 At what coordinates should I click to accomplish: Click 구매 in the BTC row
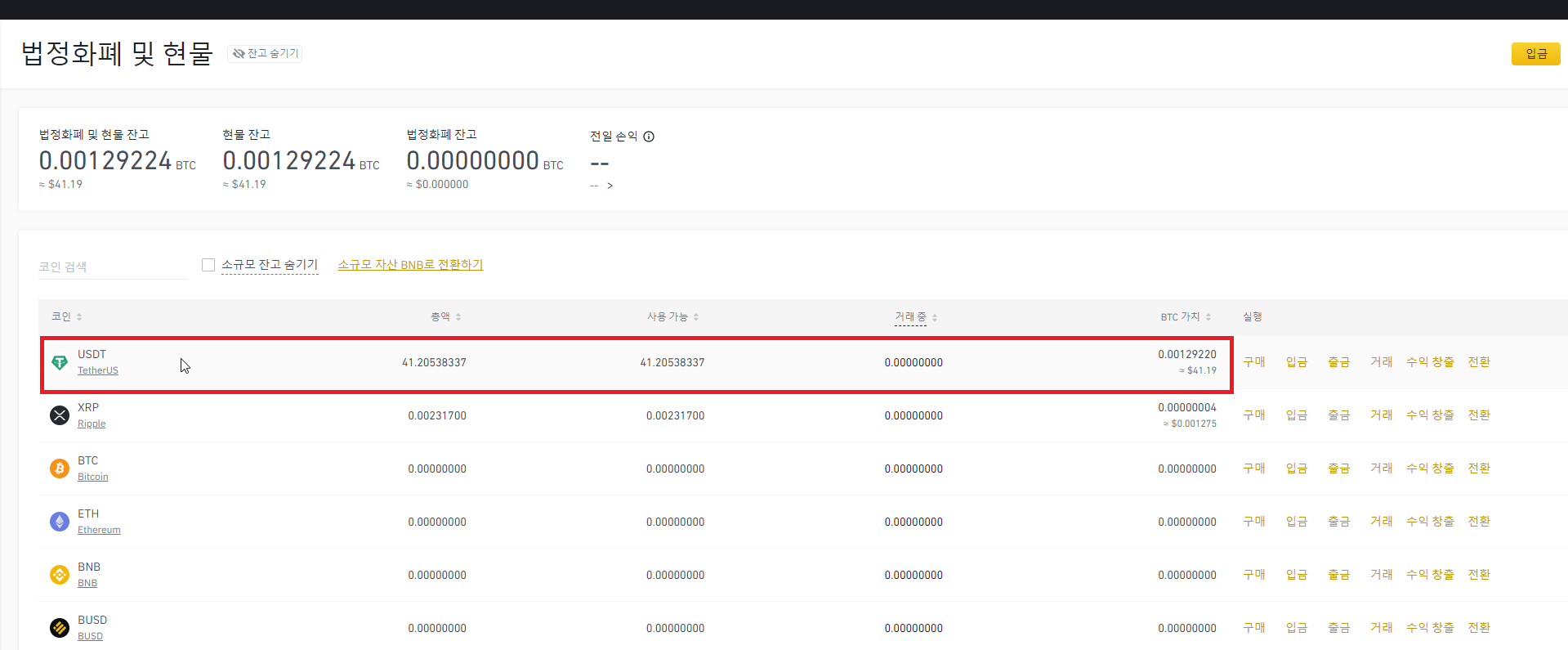(x=1254, y=468)
